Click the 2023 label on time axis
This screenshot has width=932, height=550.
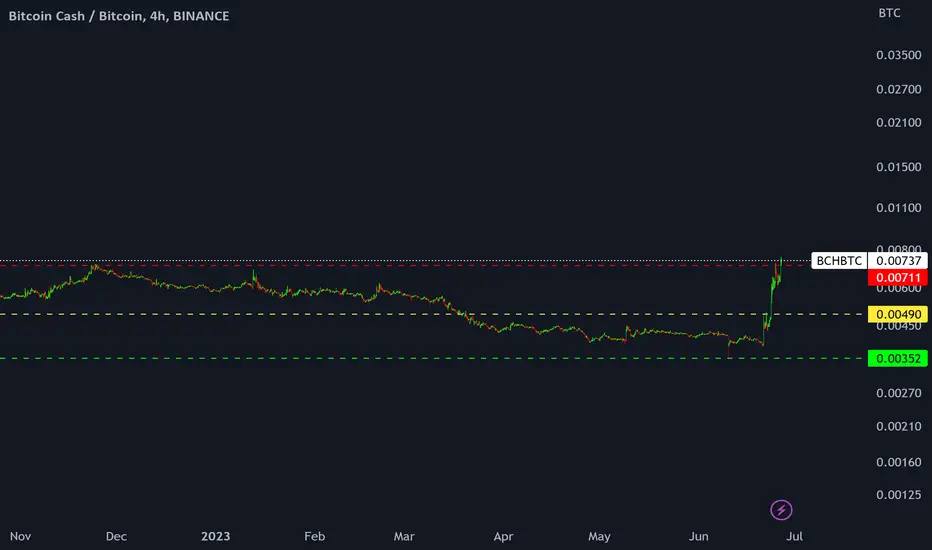coord(215,536)
